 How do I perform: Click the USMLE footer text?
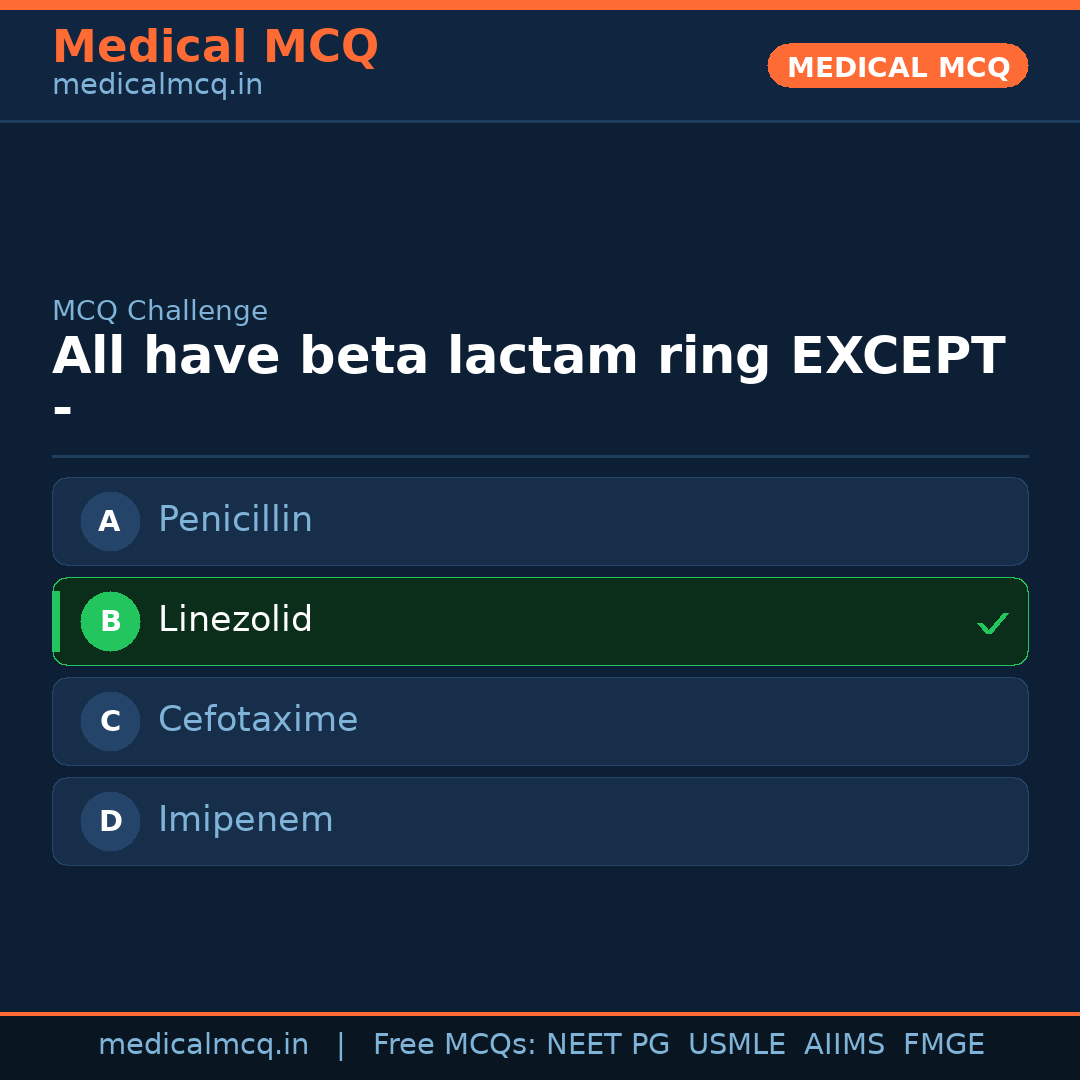[736, 1045]
